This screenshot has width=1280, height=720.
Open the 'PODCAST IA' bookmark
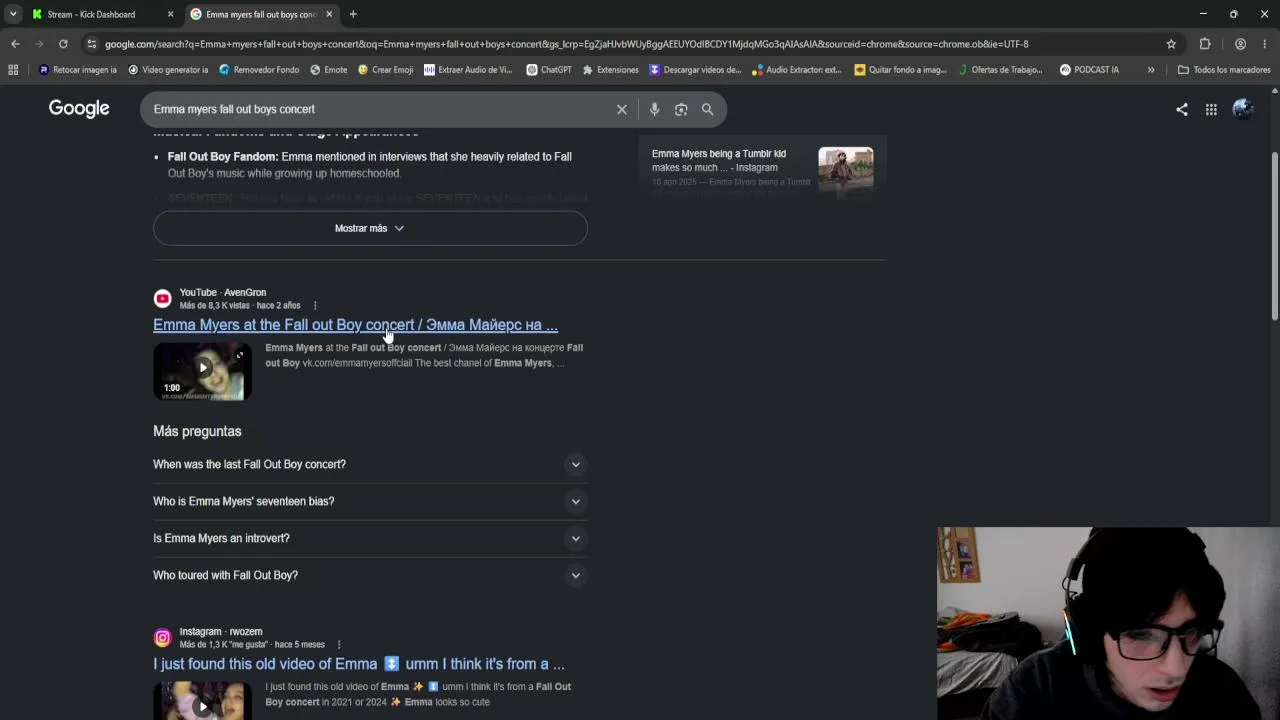(x=1089, y=70)
